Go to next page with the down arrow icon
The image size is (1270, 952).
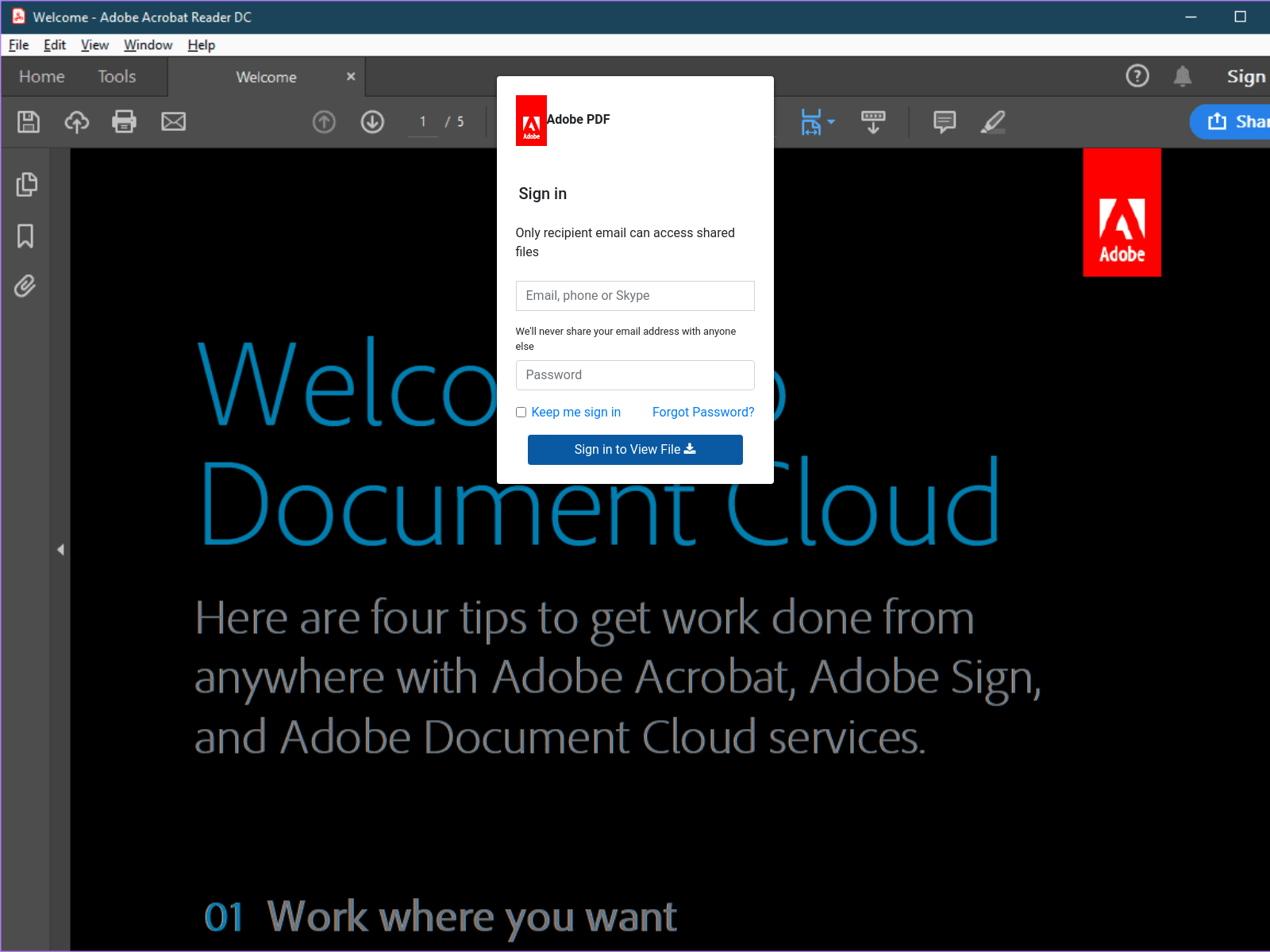click(372, 121)
